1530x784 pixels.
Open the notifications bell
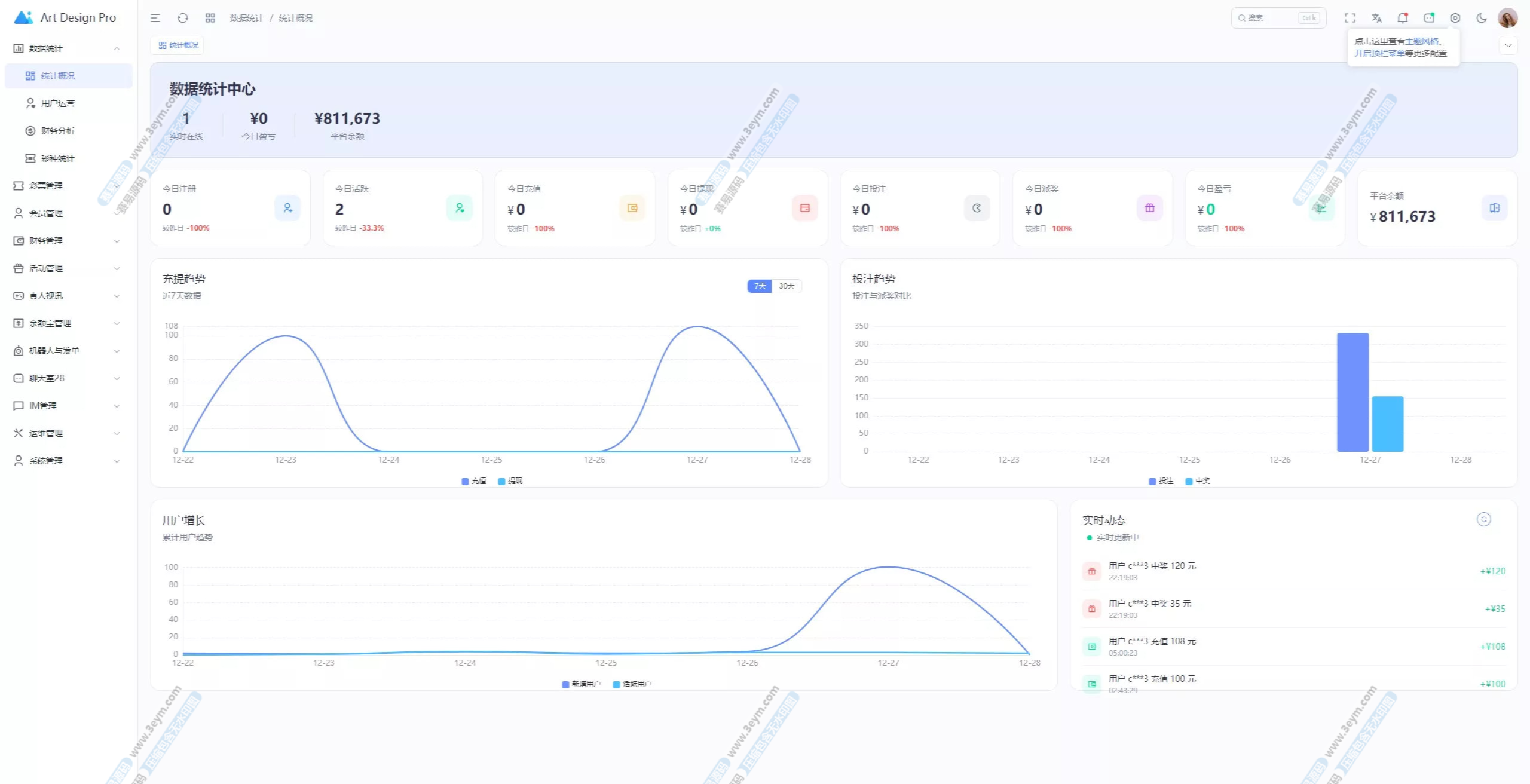[x=1403, y=18]
